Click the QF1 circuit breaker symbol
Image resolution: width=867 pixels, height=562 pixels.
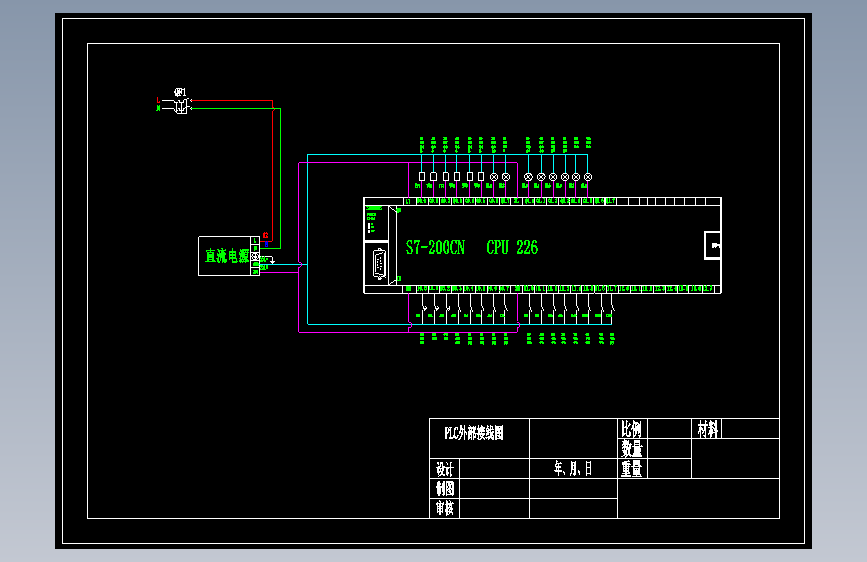pyautogui.click(x=181, y=105)
